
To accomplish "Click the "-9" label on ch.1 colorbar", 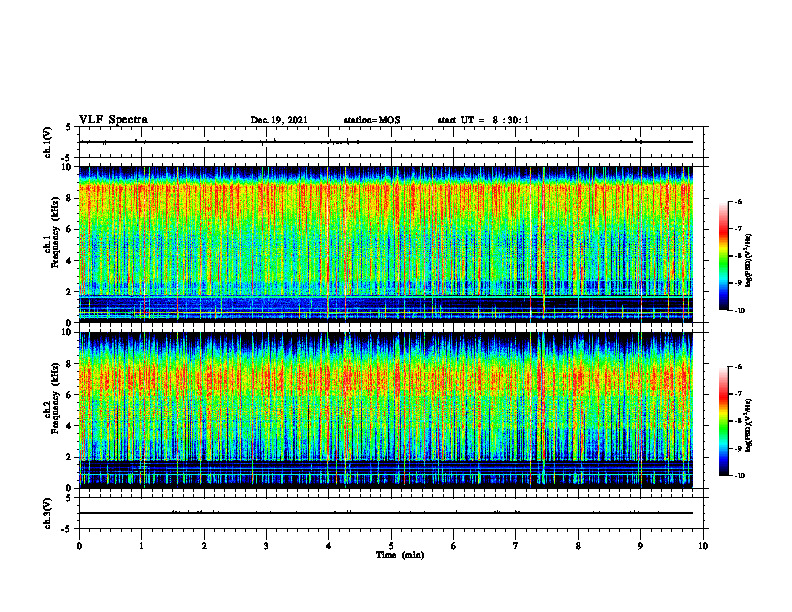I will [x=738, y=283].
